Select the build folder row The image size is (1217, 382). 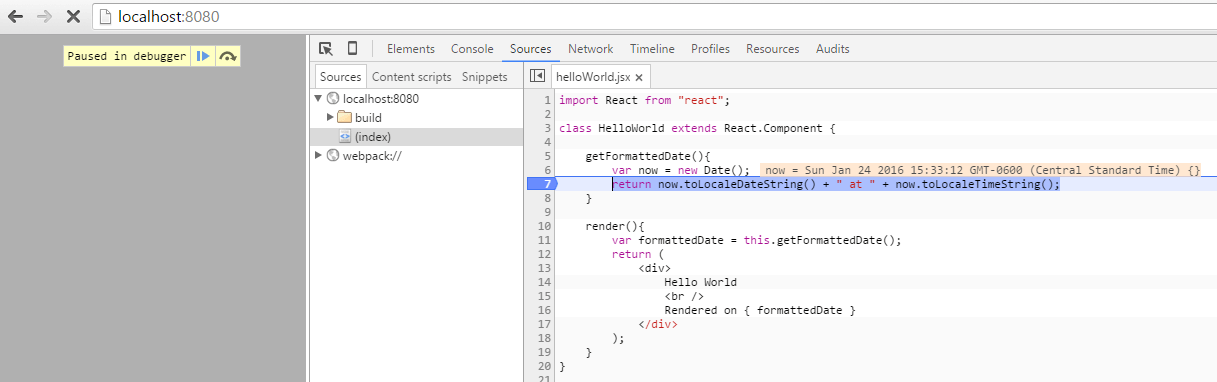click(417, 118)
